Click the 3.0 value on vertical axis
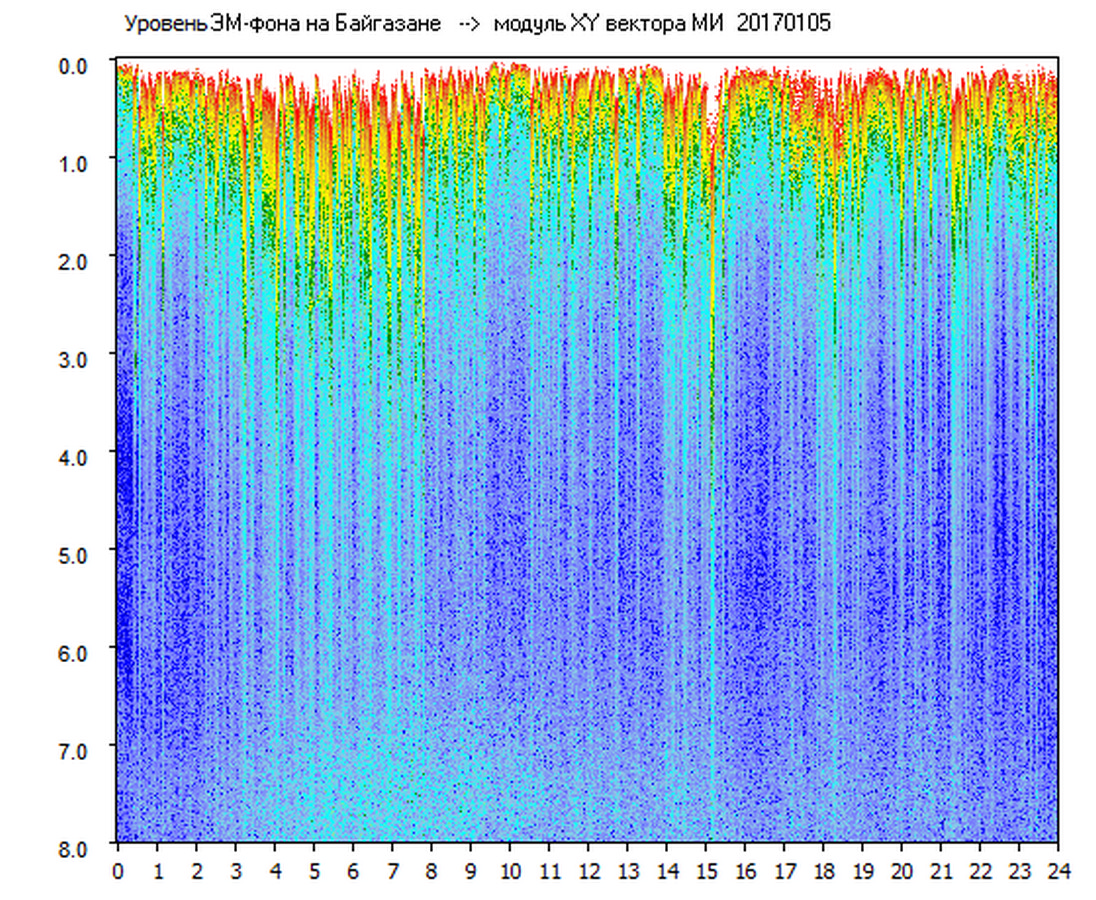The height and width of the screenshot is (900, 1096). (76, 358)
